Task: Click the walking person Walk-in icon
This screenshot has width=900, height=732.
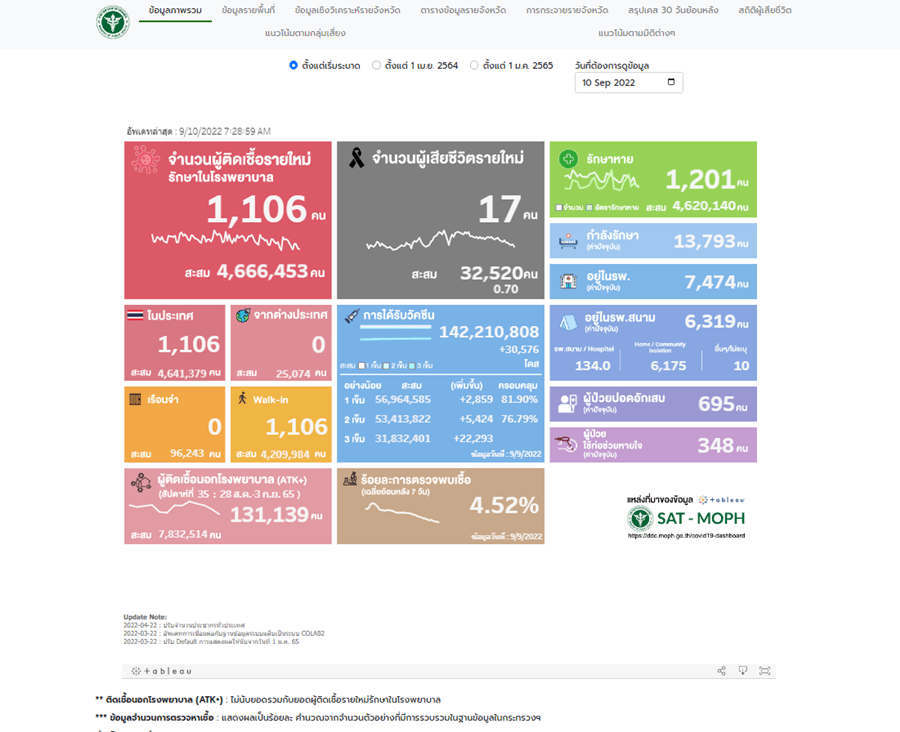Action: coord(242,397)
